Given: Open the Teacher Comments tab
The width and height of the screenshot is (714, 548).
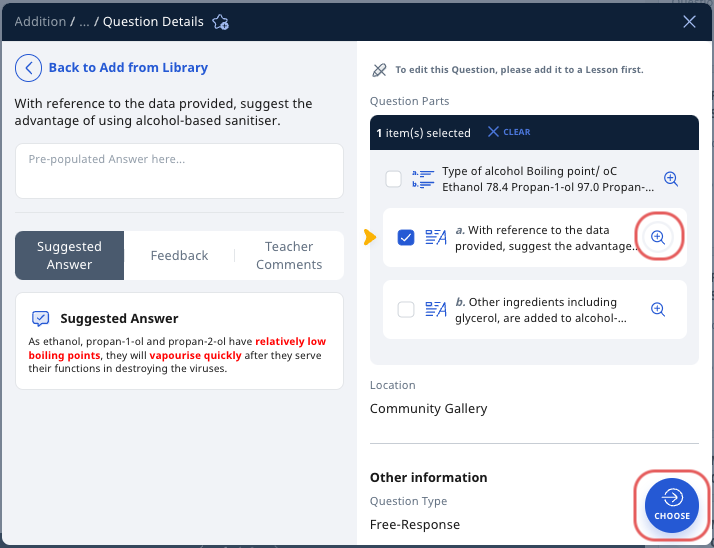Looking at the screenshot, I should point(288,256).
